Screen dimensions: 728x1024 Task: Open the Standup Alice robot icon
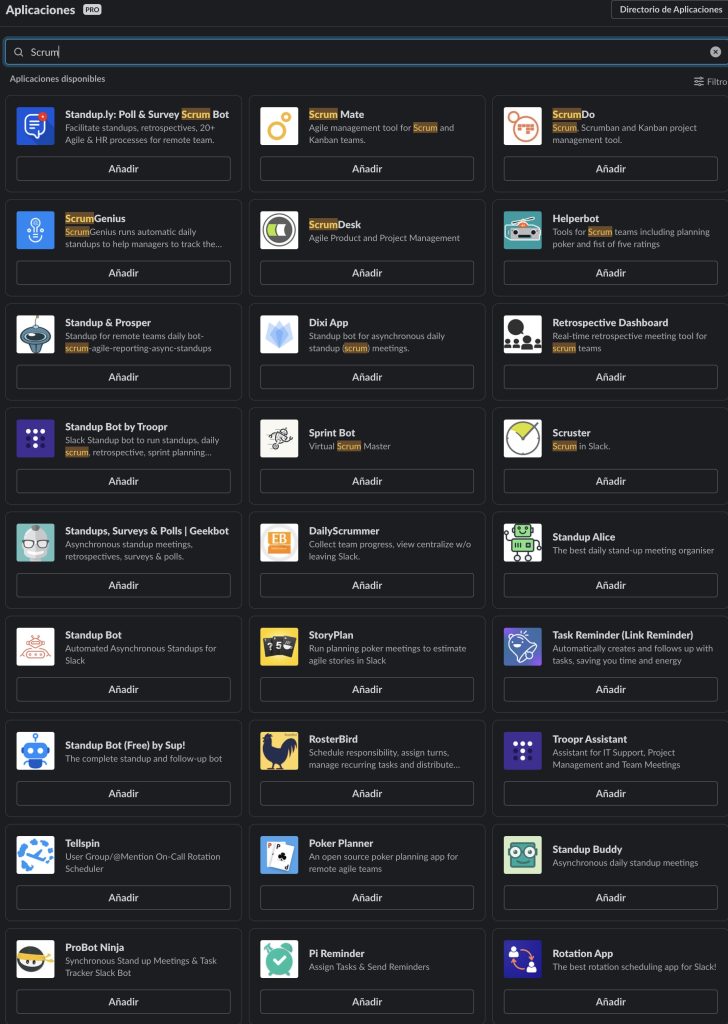click(x=522, y=543)
